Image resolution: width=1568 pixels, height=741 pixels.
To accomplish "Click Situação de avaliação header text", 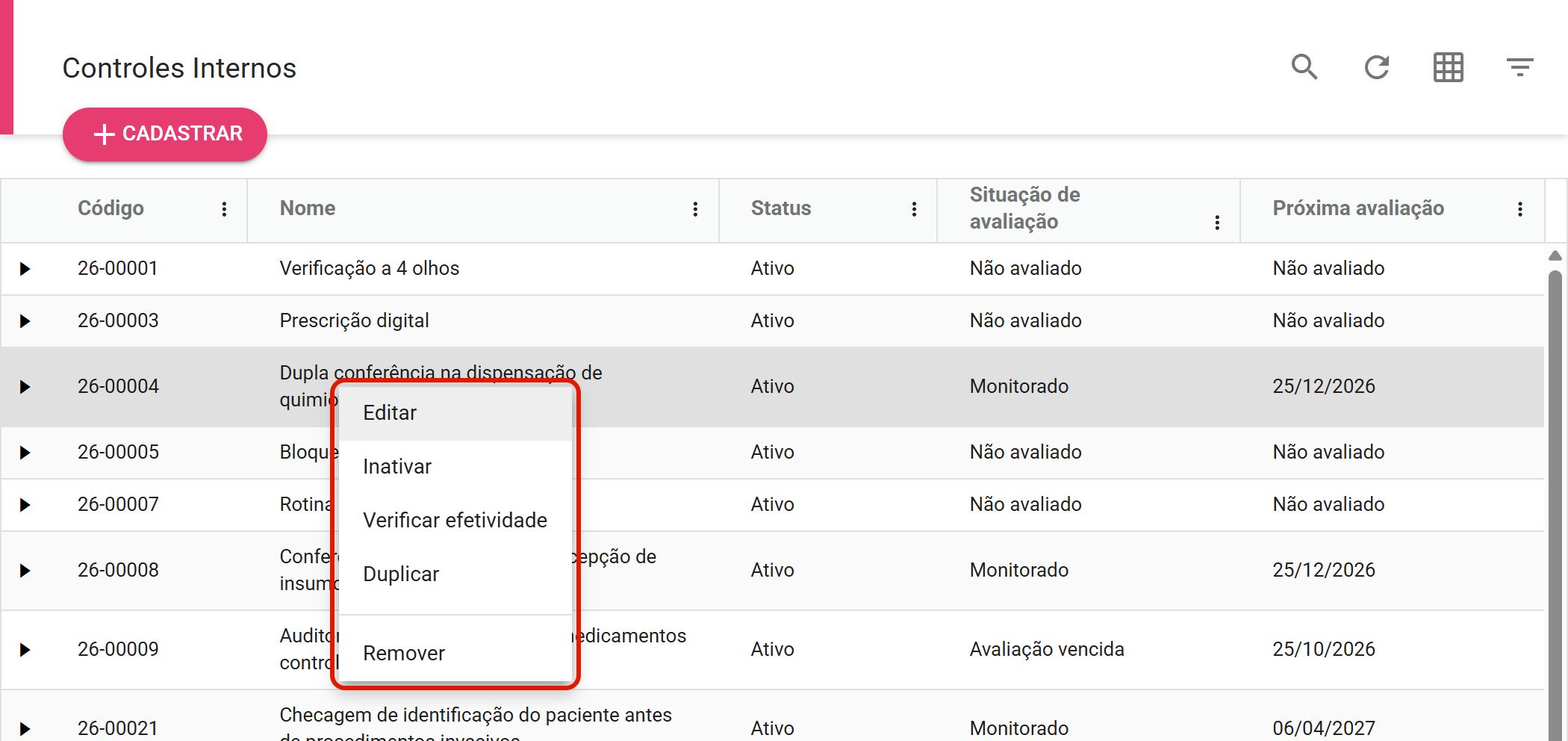I will (x=1025, y=208).
